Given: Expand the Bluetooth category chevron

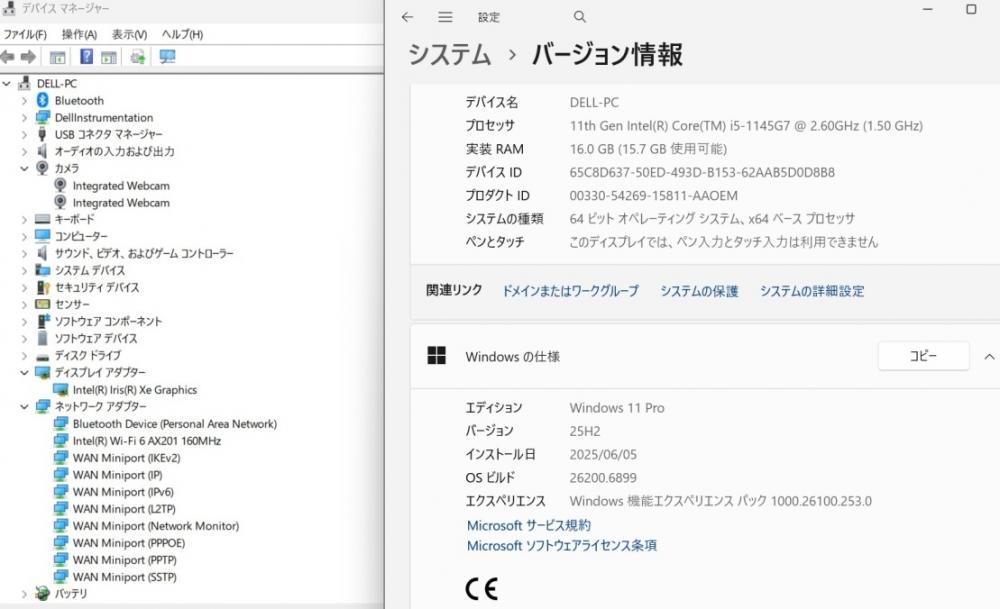Looking at the screenshot, I should [x=24, y=101].
